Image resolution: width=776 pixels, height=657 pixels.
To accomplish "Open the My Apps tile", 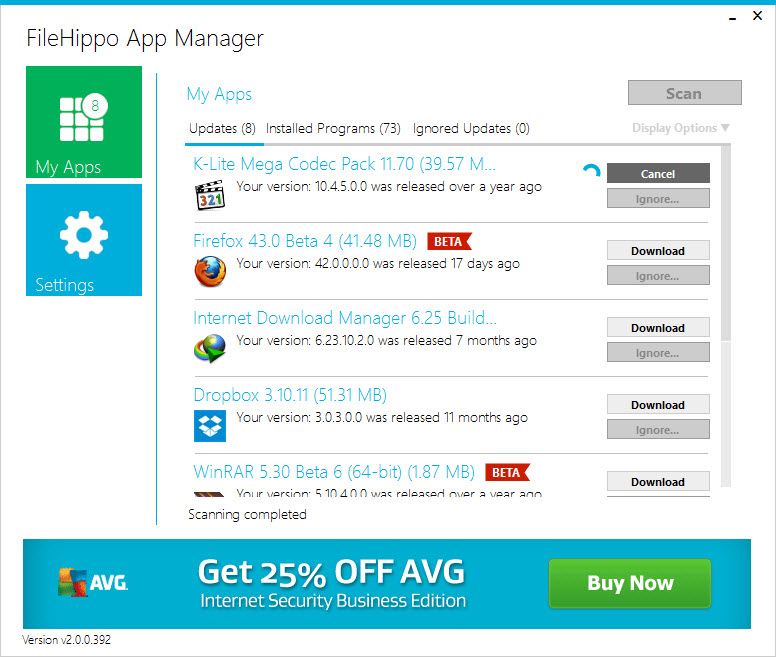I will click(x=84, y=122).
